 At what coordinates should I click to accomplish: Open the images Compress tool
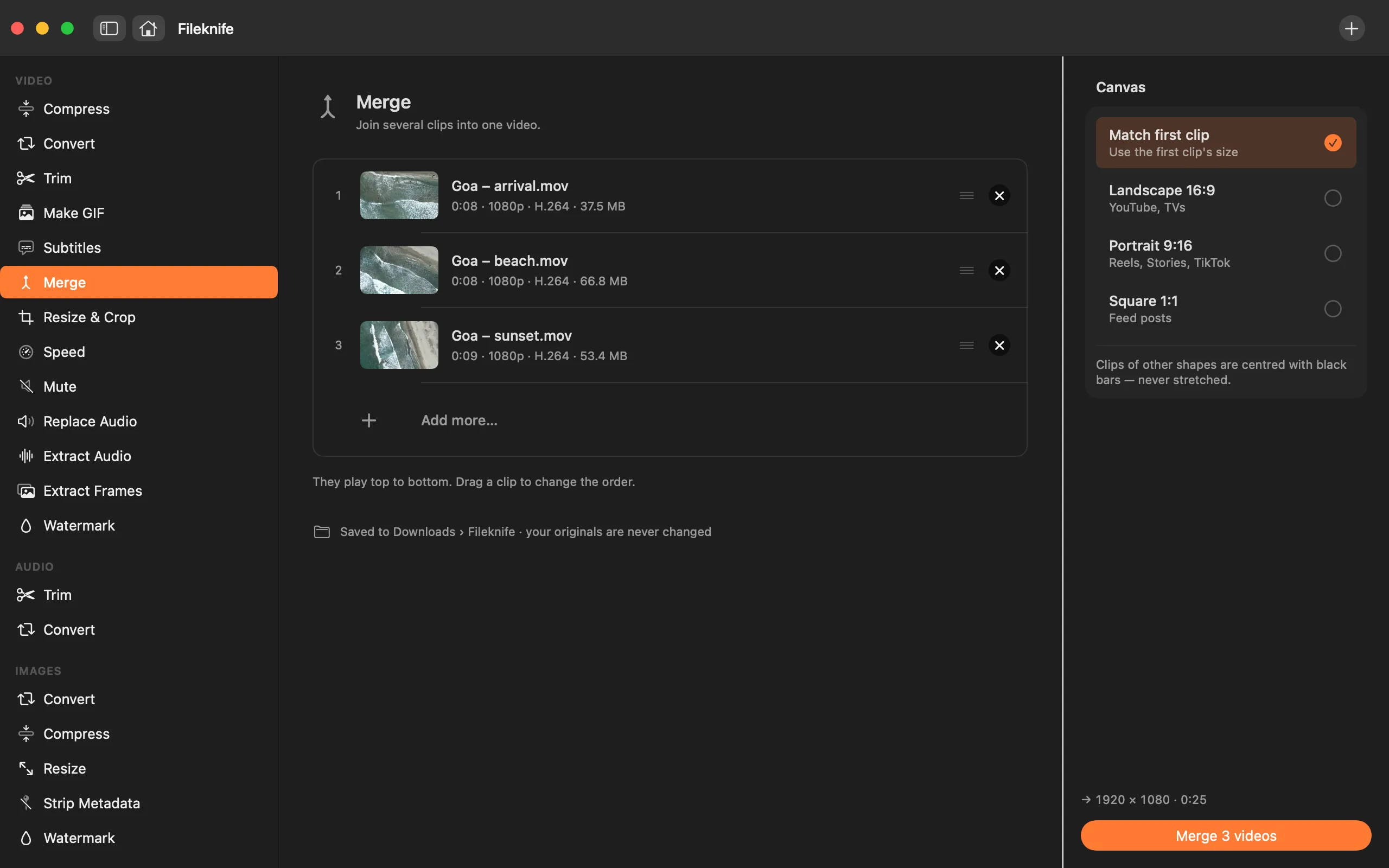(x=139, y=733)
